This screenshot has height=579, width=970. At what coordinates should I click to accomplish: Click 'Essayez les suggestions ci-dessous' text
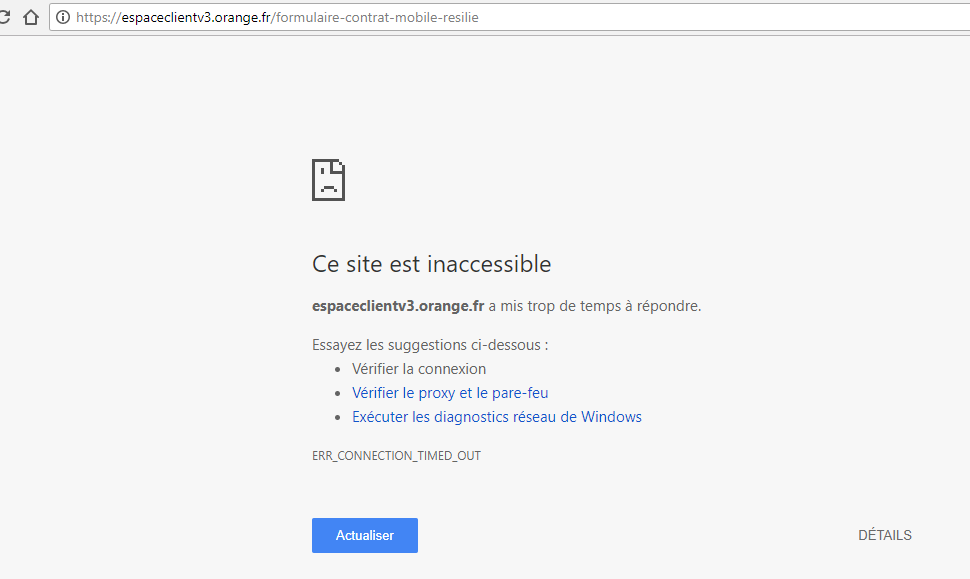(430, 345)
